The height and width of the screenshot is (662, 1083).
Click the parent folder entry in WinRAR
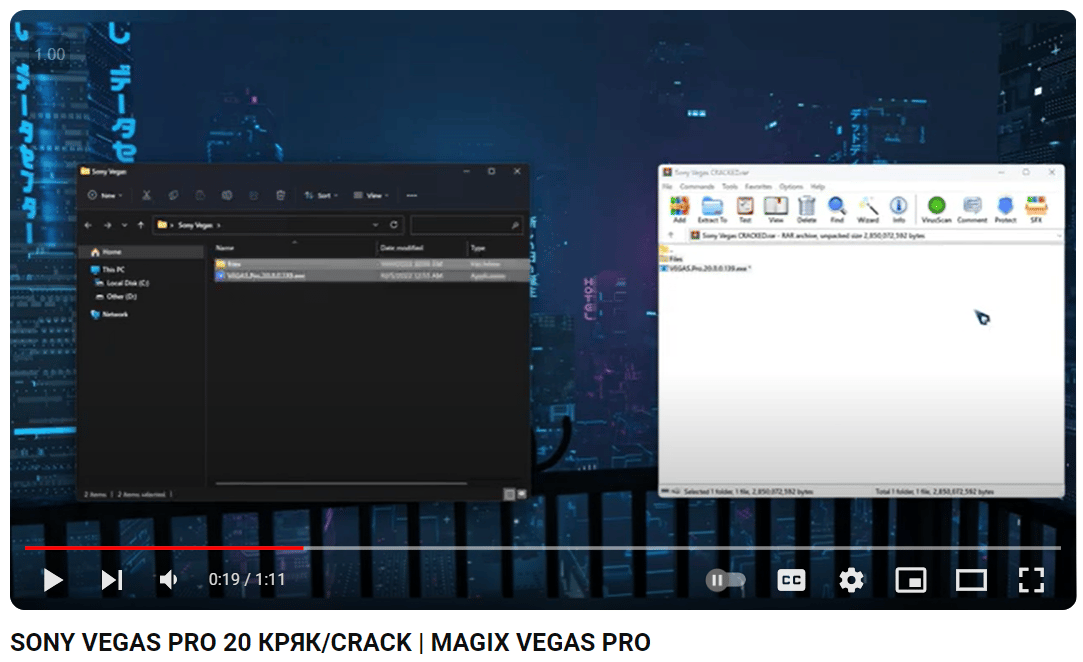click(665, 249)
